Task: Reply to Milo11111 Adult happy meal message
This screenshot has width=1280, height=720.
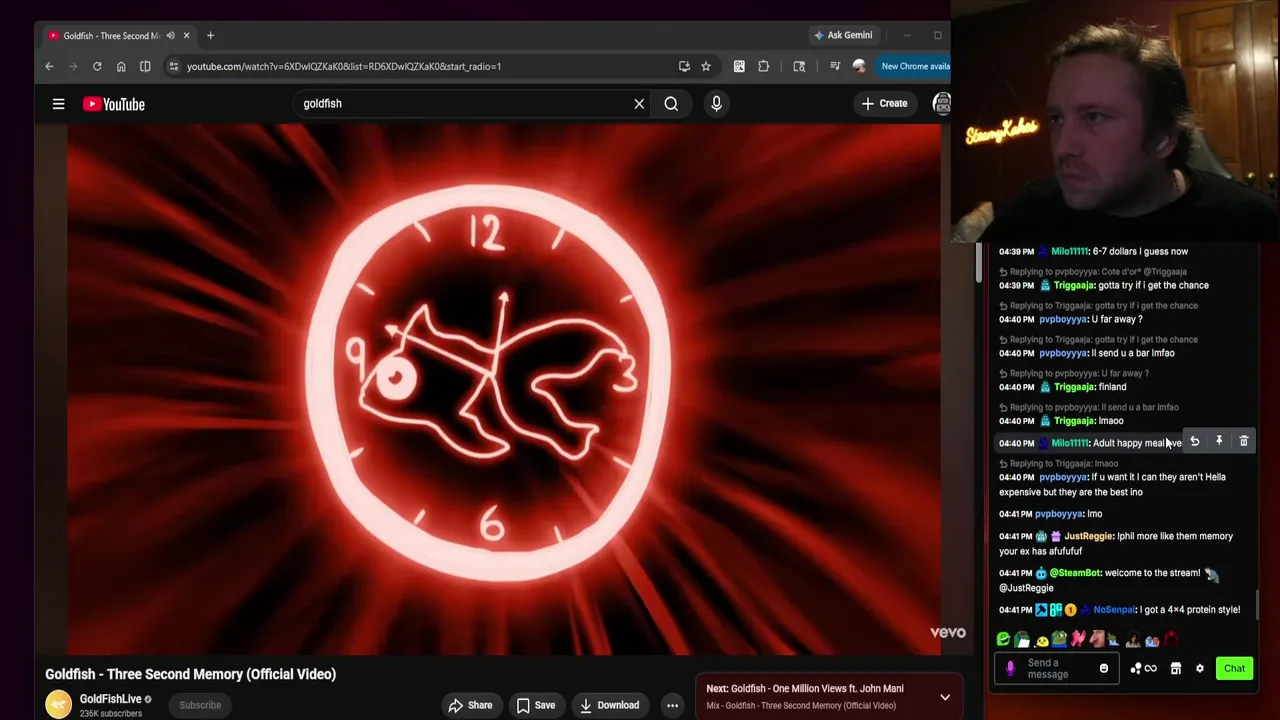Action: pyautogui.click(x=1194, y=441)
